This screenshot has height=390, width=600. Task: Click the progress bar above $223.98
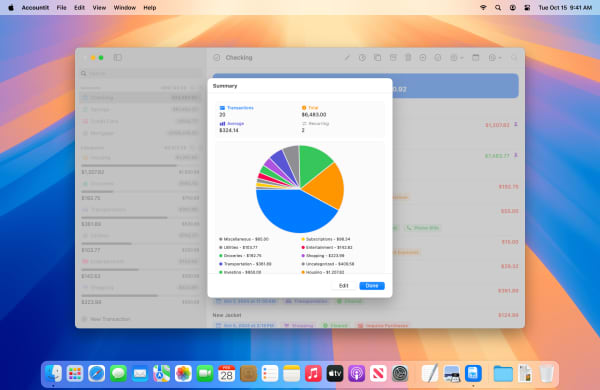pos(140,295)
